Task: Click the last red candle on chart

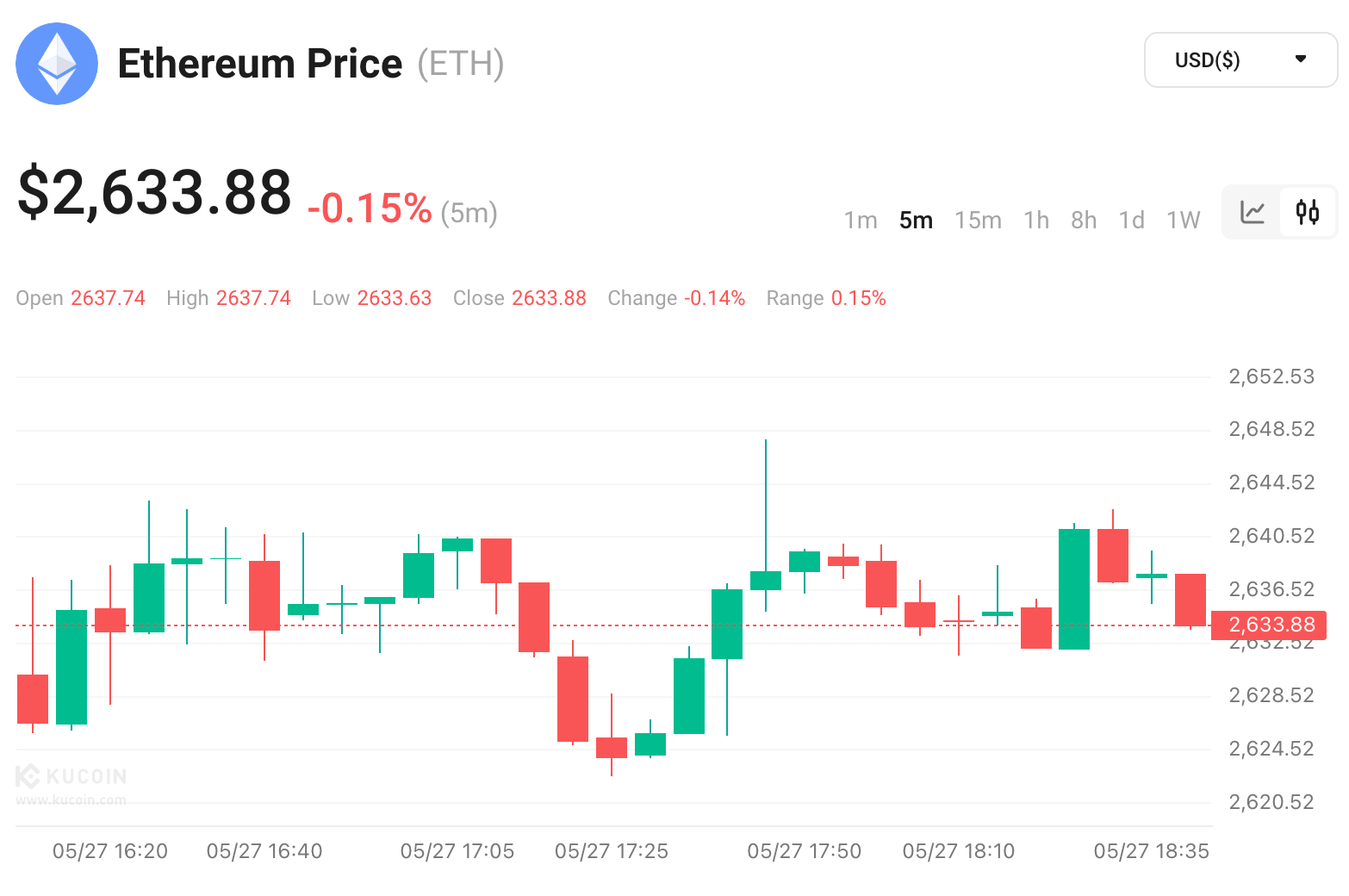Action: [1190, 600]
